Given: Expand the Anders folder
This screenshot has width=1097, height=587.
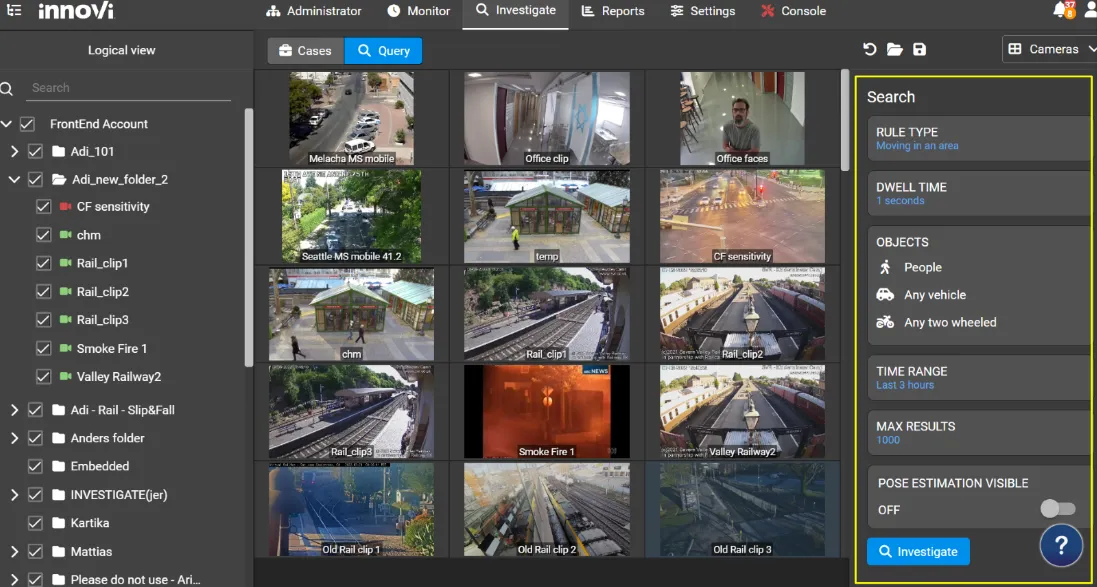Looking at the screenshot, I should coord(14,438).
